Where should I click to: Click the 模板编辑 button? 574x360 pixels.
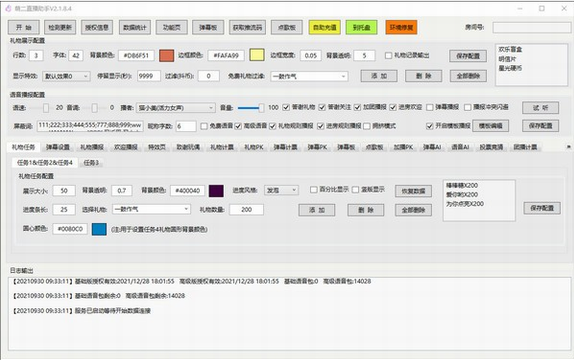tap(490, 126)
